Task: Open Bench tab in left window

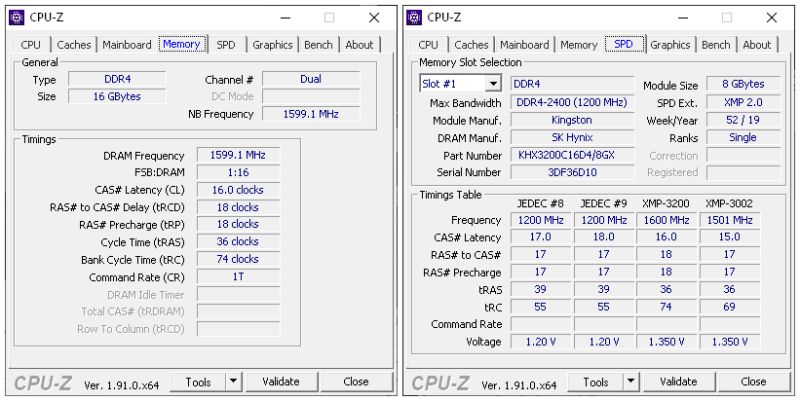Action: pyautogui.click(x=318, y=45)
